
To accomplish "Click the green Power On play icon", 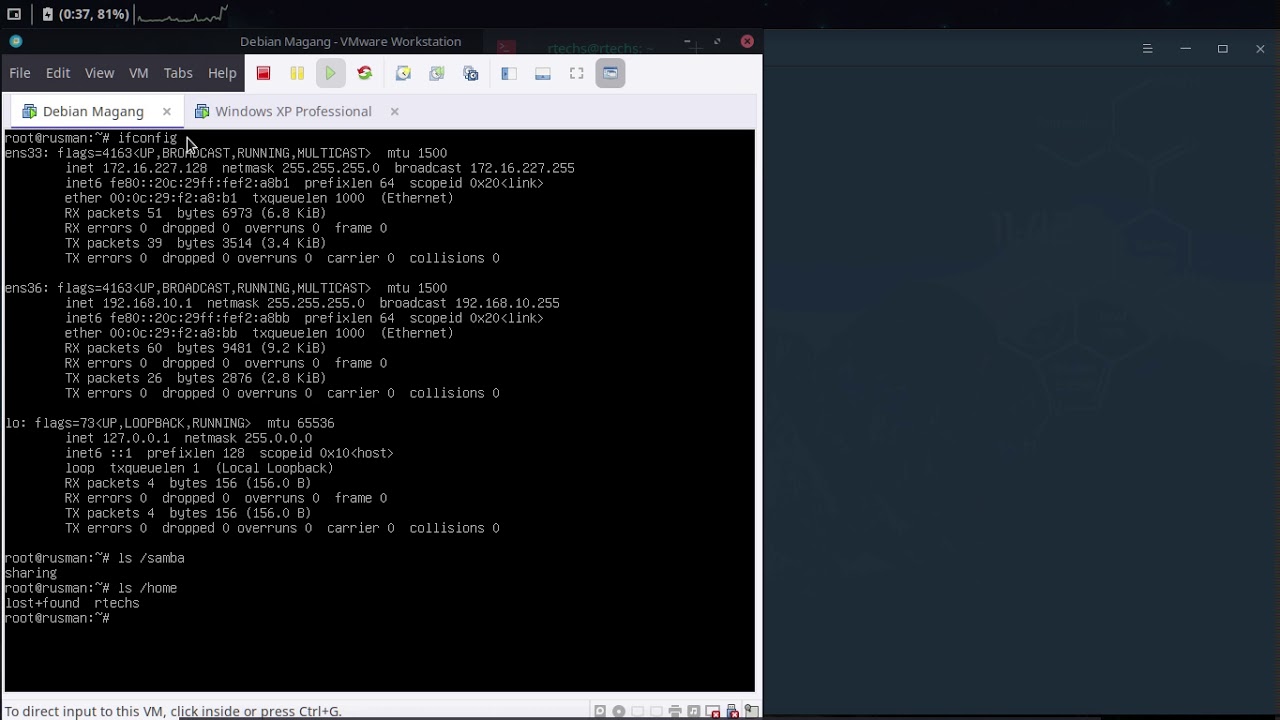I will [x=330, y=73].
